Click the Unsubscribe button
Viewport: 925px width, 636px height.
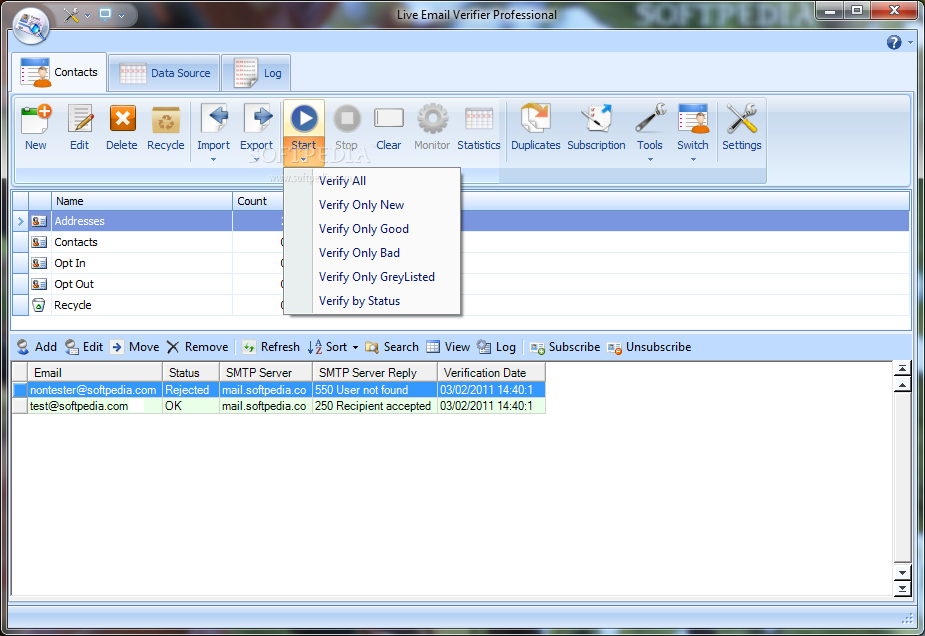[x=649, y=347]
